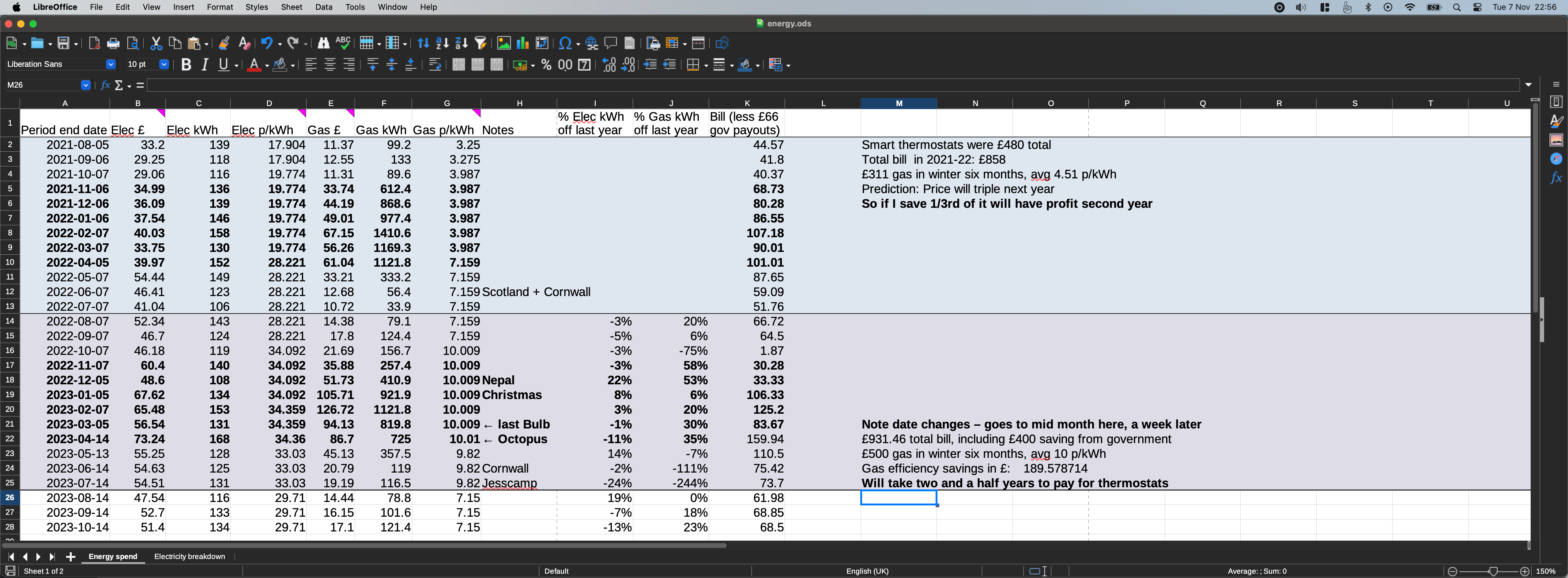Center cell text horizontally
This screenshot has height=578, width=1568.
coord(330,65)
